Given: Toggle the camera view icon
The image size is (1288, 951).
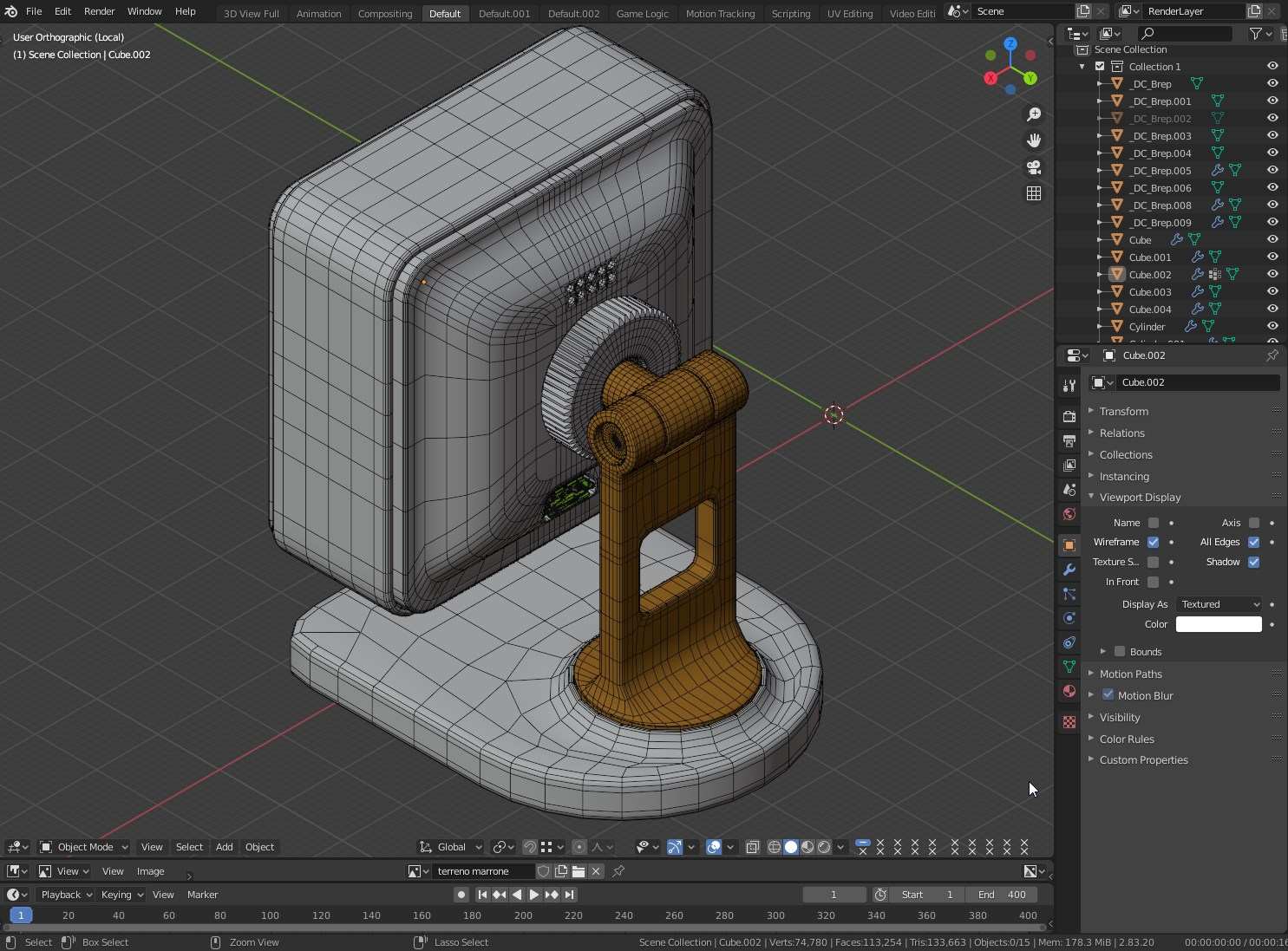Looking at the screenshot, I should click(x=1034, y=167).
